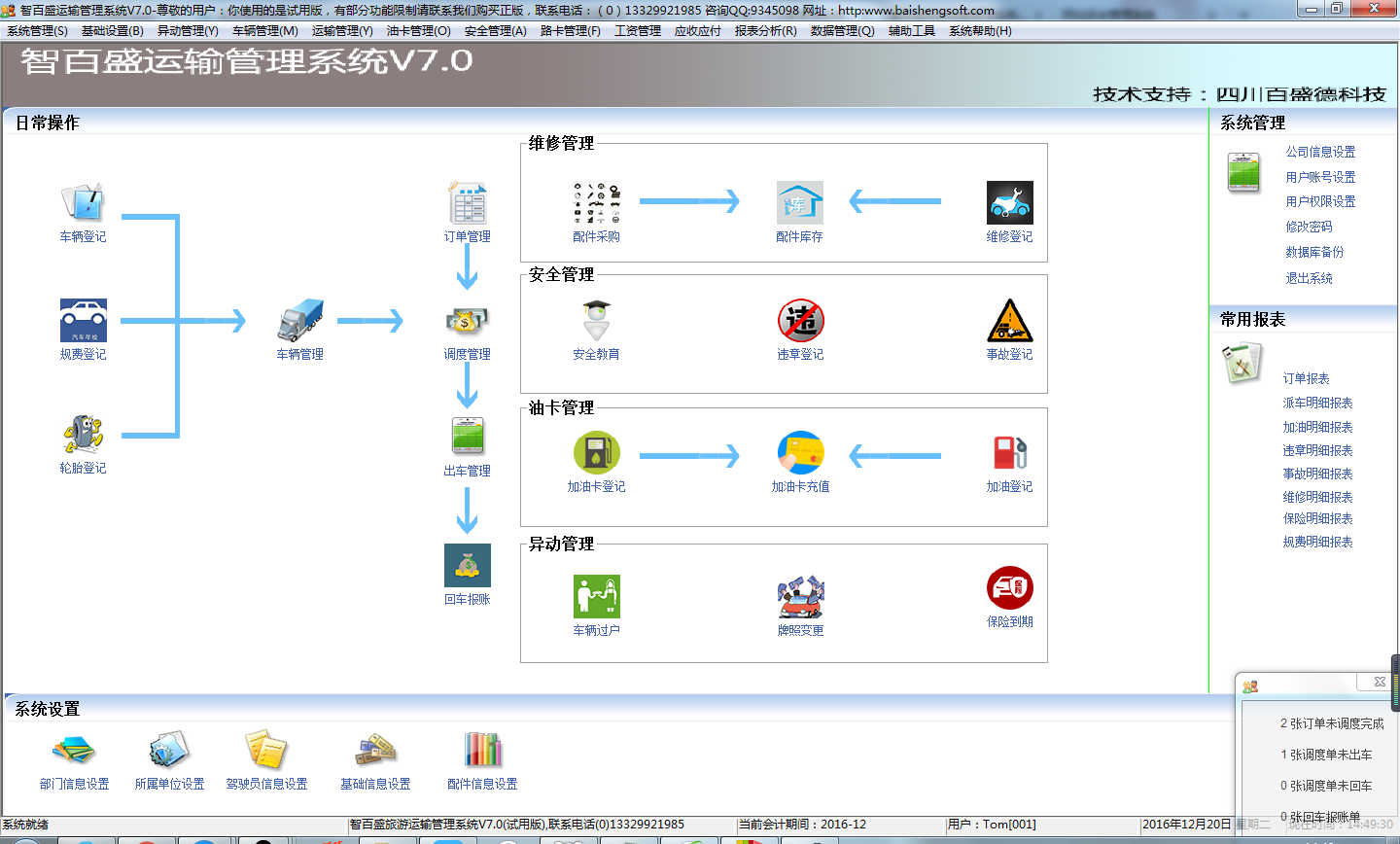Open the 报表分析(R) menu

coord(766,31)
